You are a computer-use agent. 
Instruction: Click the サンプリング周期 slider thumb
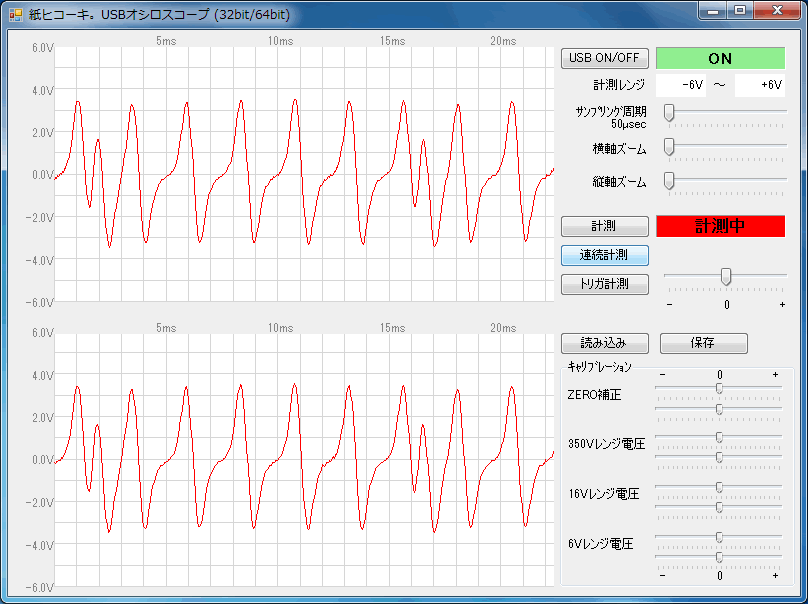click(669, 112)
